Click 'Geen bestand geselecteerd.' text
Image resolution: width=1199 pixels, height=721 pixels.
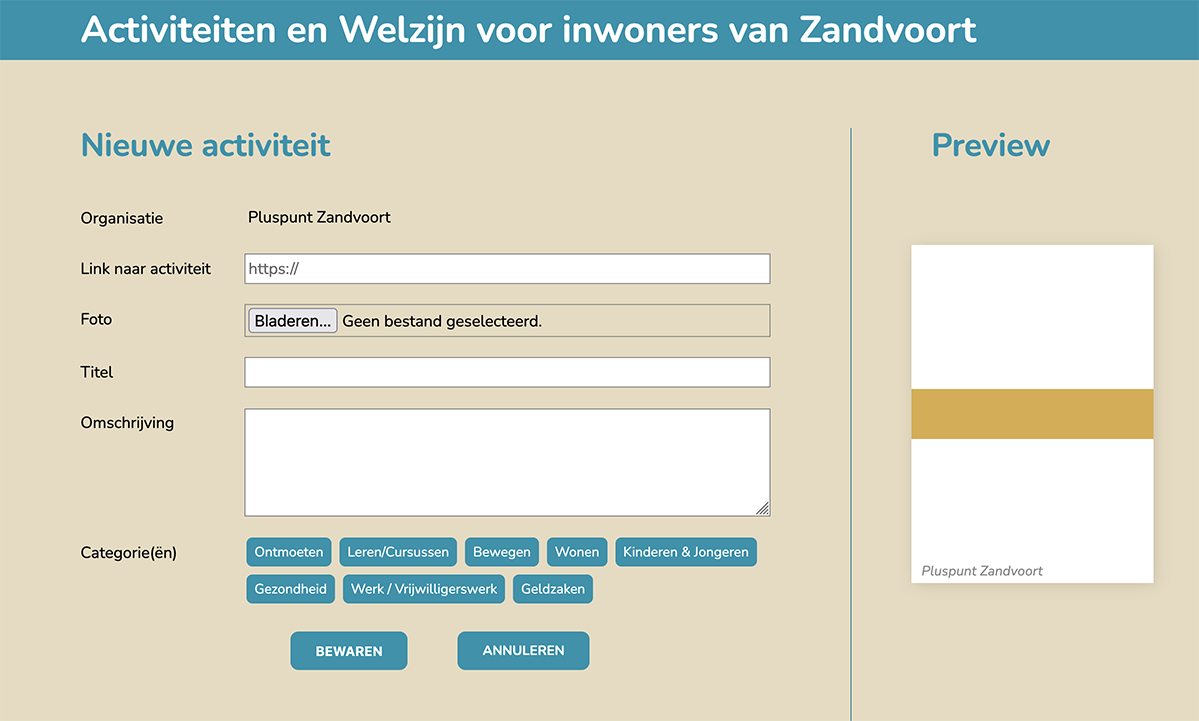[442, 321]
